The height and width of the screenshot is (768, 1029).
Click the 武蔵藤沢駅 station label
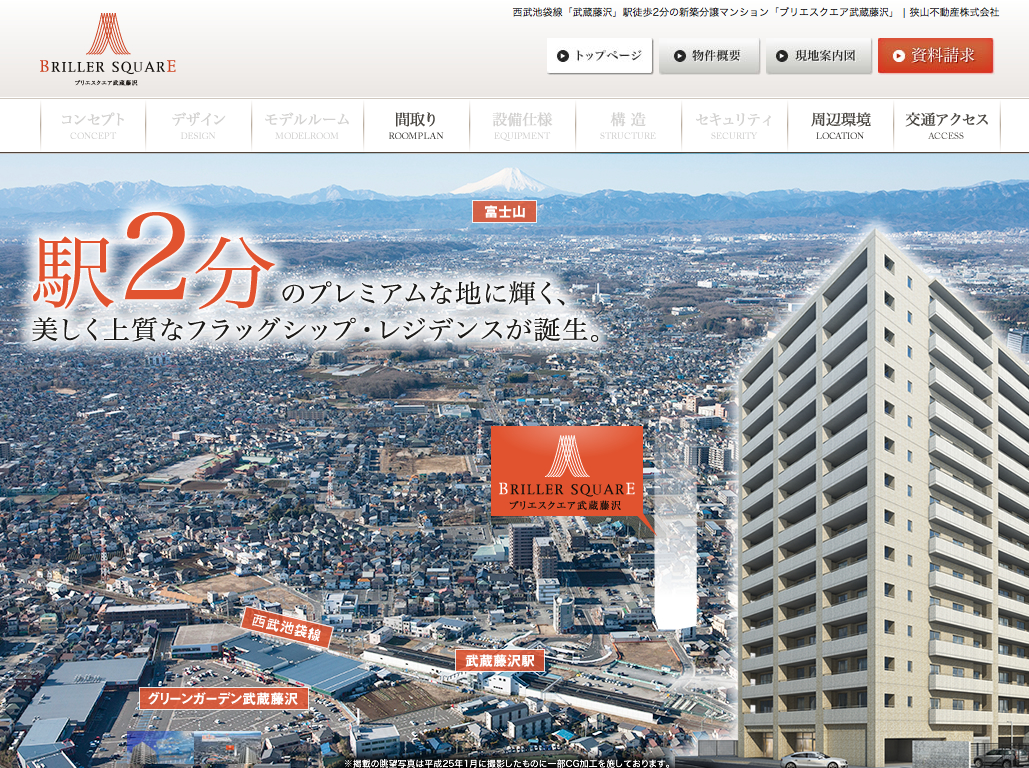(500, 661)
